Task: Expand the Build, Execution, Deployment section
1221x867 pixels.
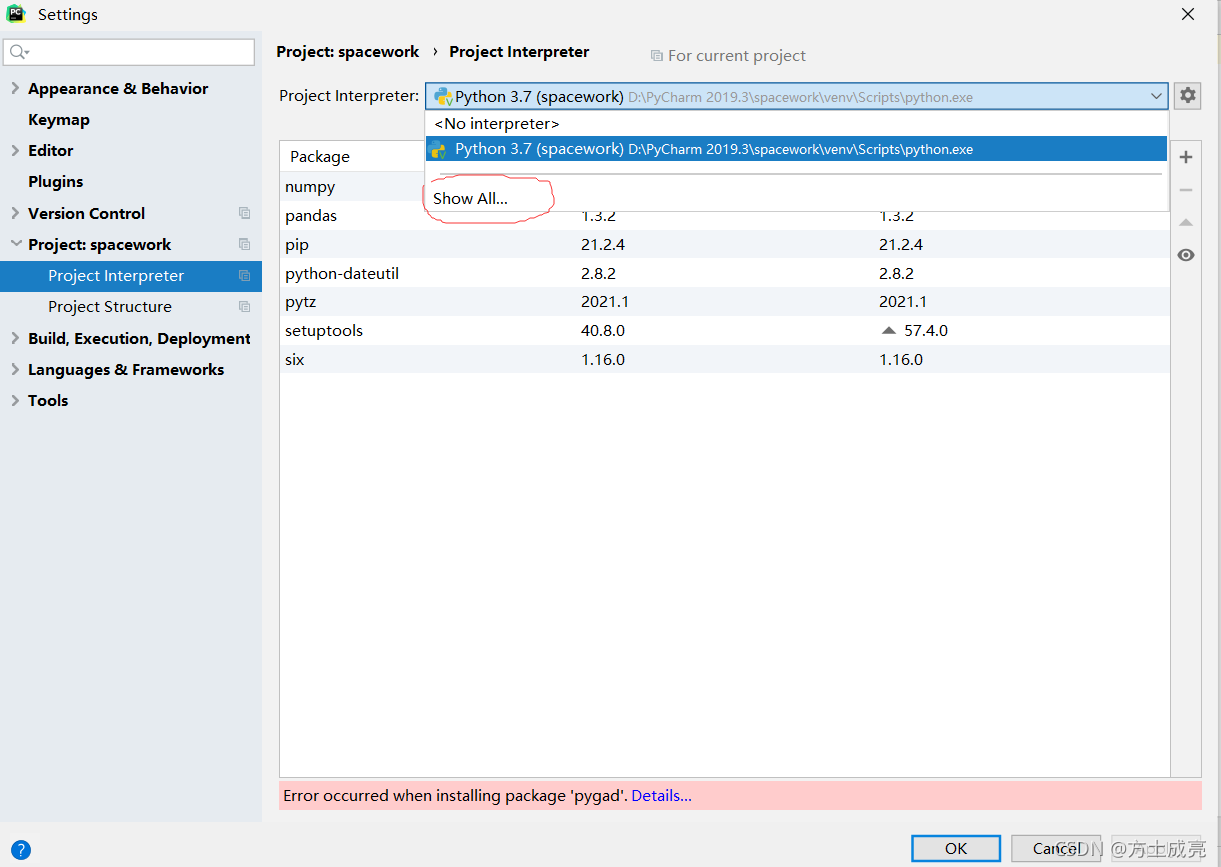Action: 15,338
